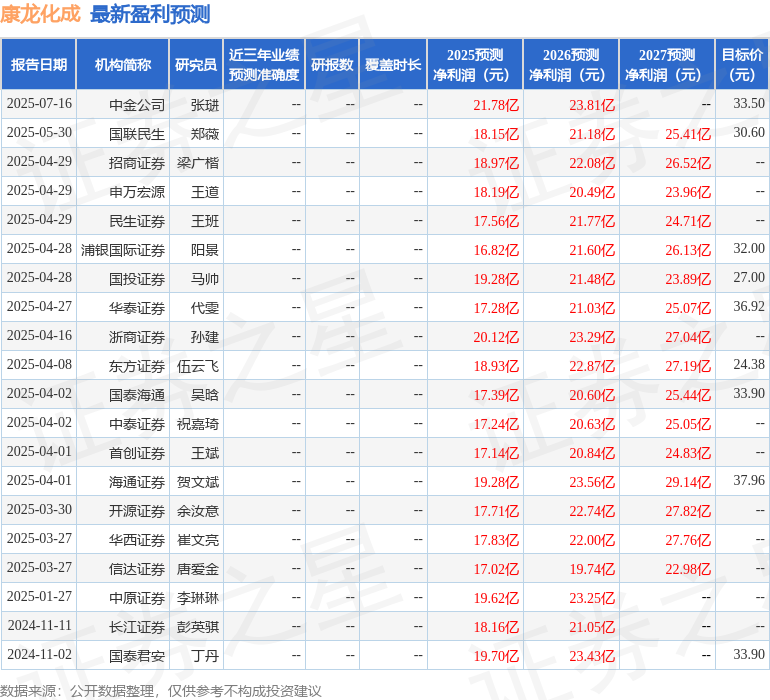
Task: Select the 机构简称 column header
Action: (x=123, y=64)
